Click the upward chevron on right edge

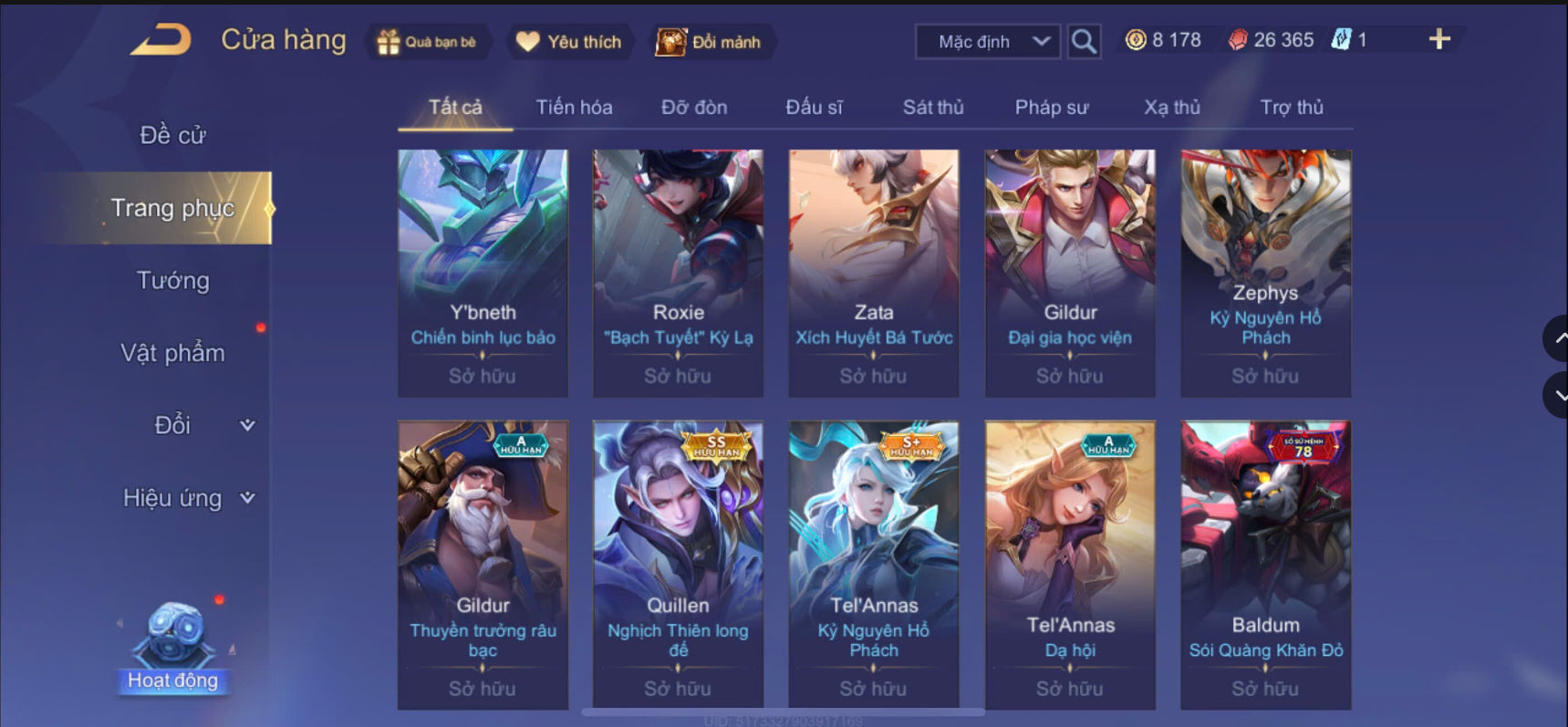(1556, 338)
